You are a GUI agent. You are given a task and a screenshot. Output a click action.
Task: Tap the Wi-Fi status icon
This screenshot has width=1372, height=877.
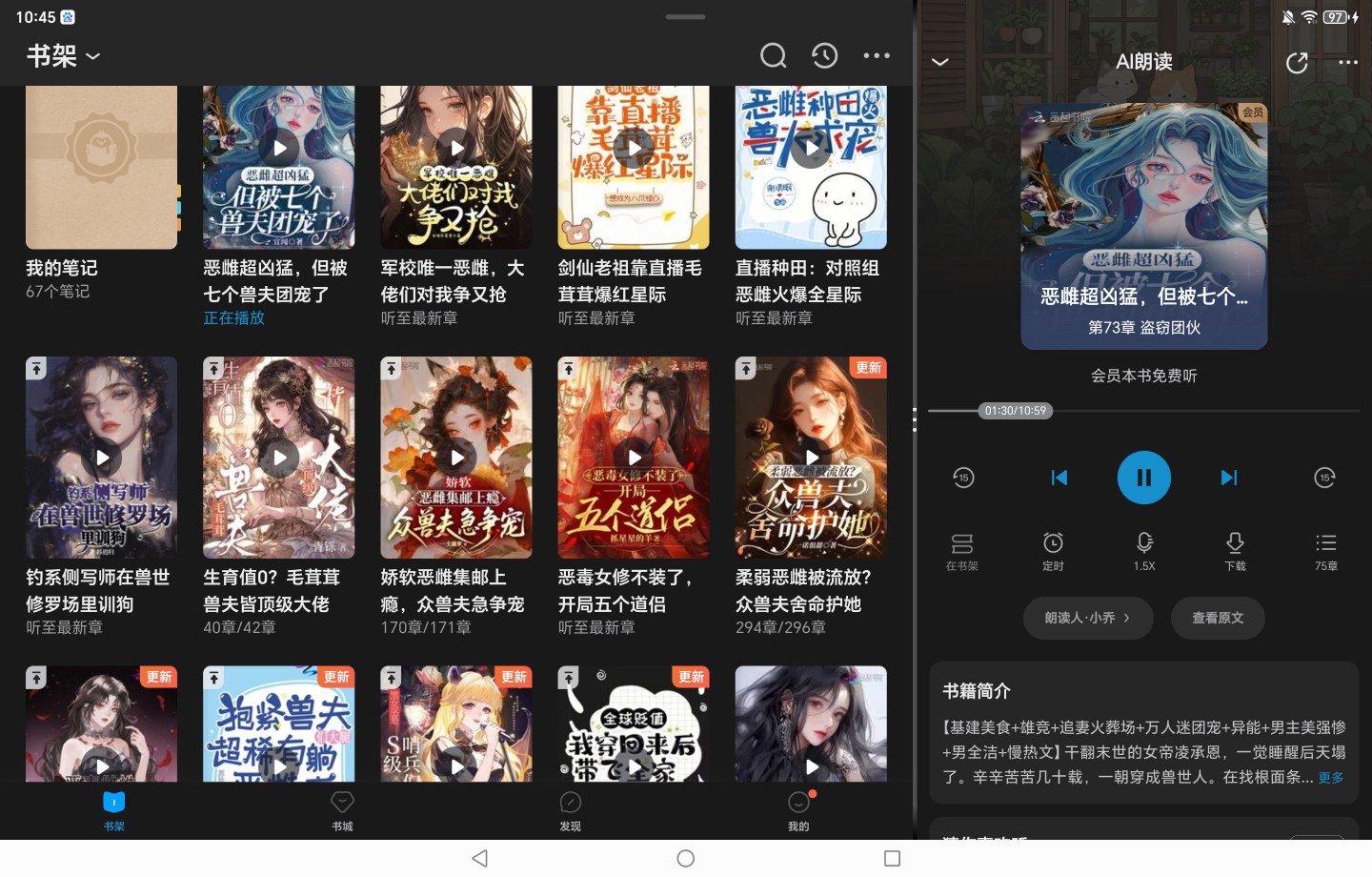click(1309, 17)
